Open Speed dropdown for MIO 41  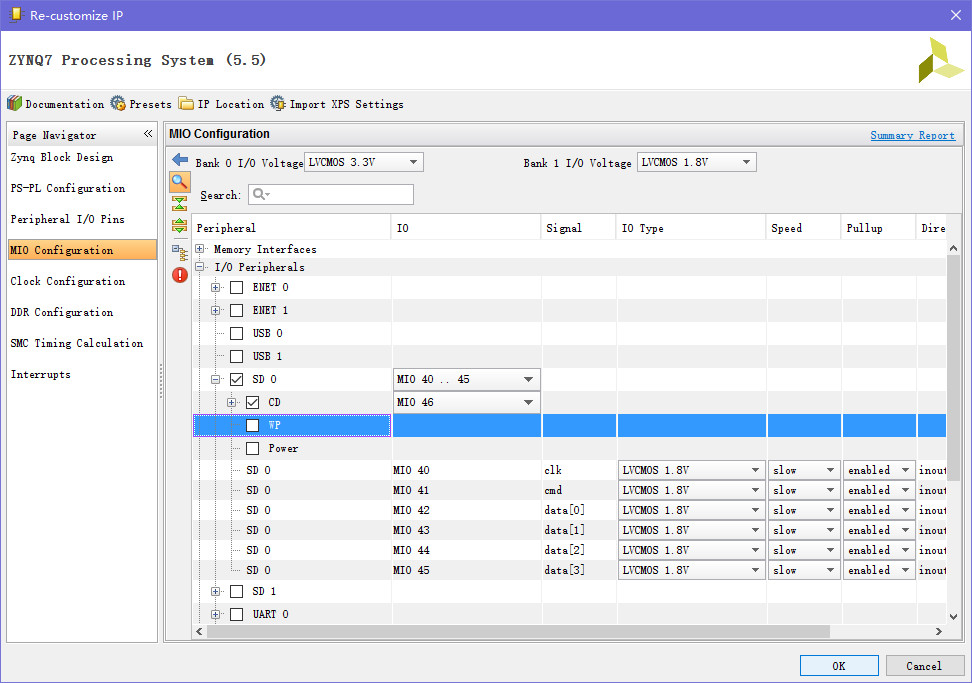pyautogui.click(x=804, y=490)
